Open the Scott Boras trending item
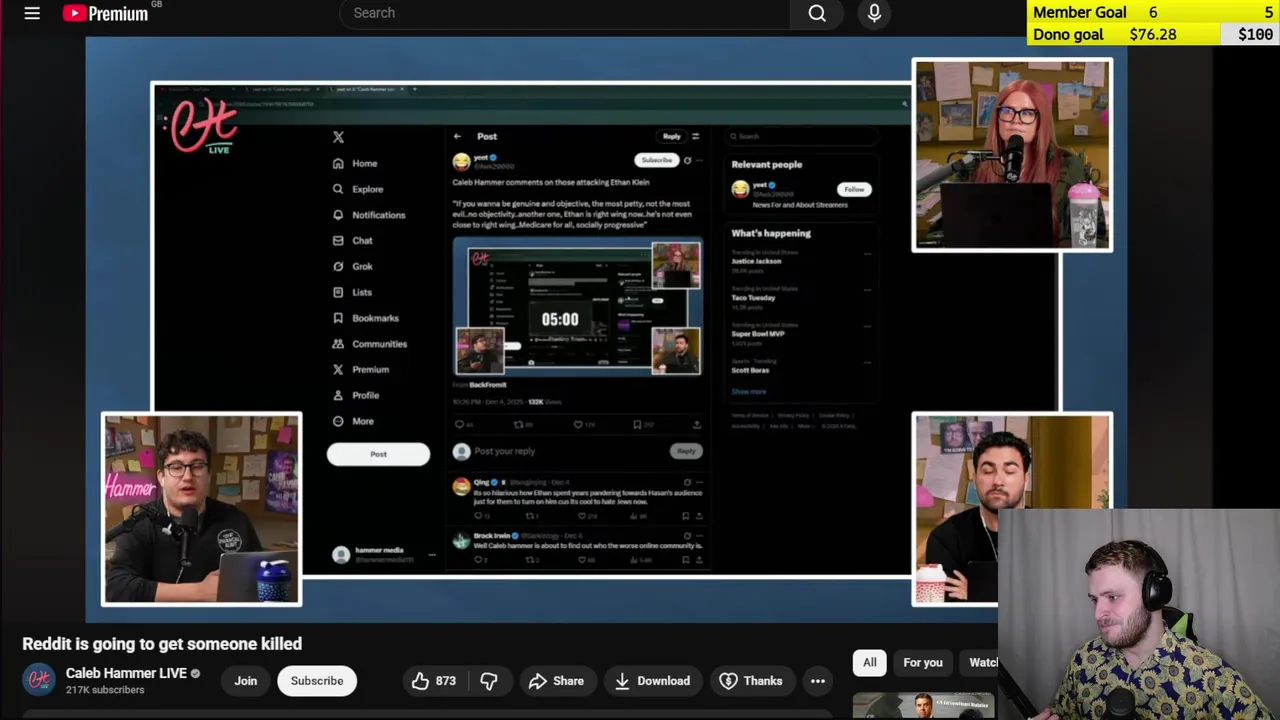The image size is (1280, 720). click(800, 367)
